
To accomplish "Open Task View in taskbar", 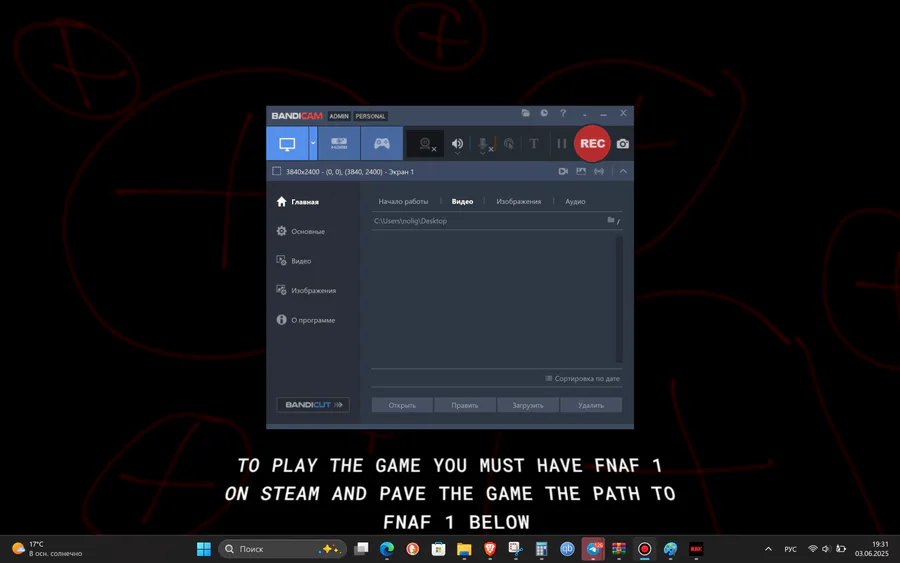I will (361, 549).
